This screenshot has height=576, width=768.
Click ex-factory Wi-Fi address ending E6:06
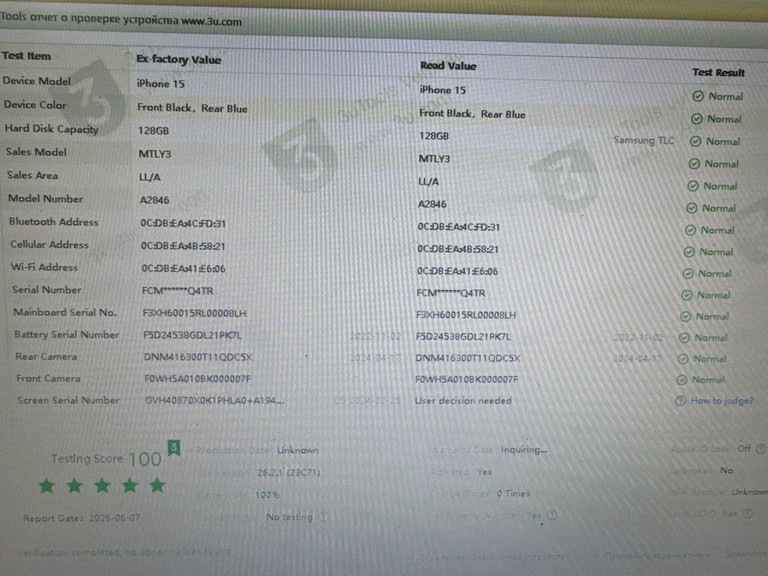pyautogui.click(x=184, y=268)
